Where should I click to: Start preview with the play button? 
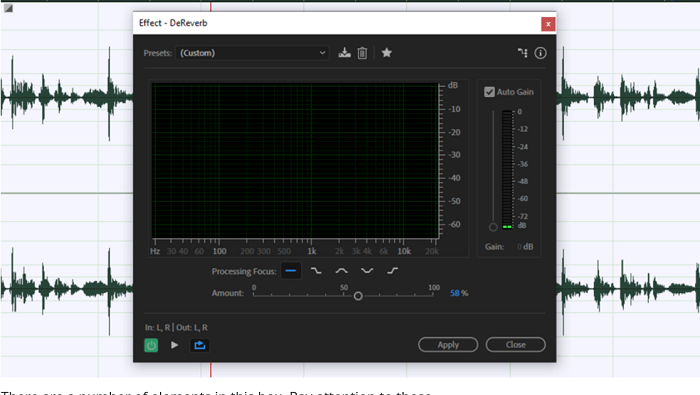[x=175, y=345]
